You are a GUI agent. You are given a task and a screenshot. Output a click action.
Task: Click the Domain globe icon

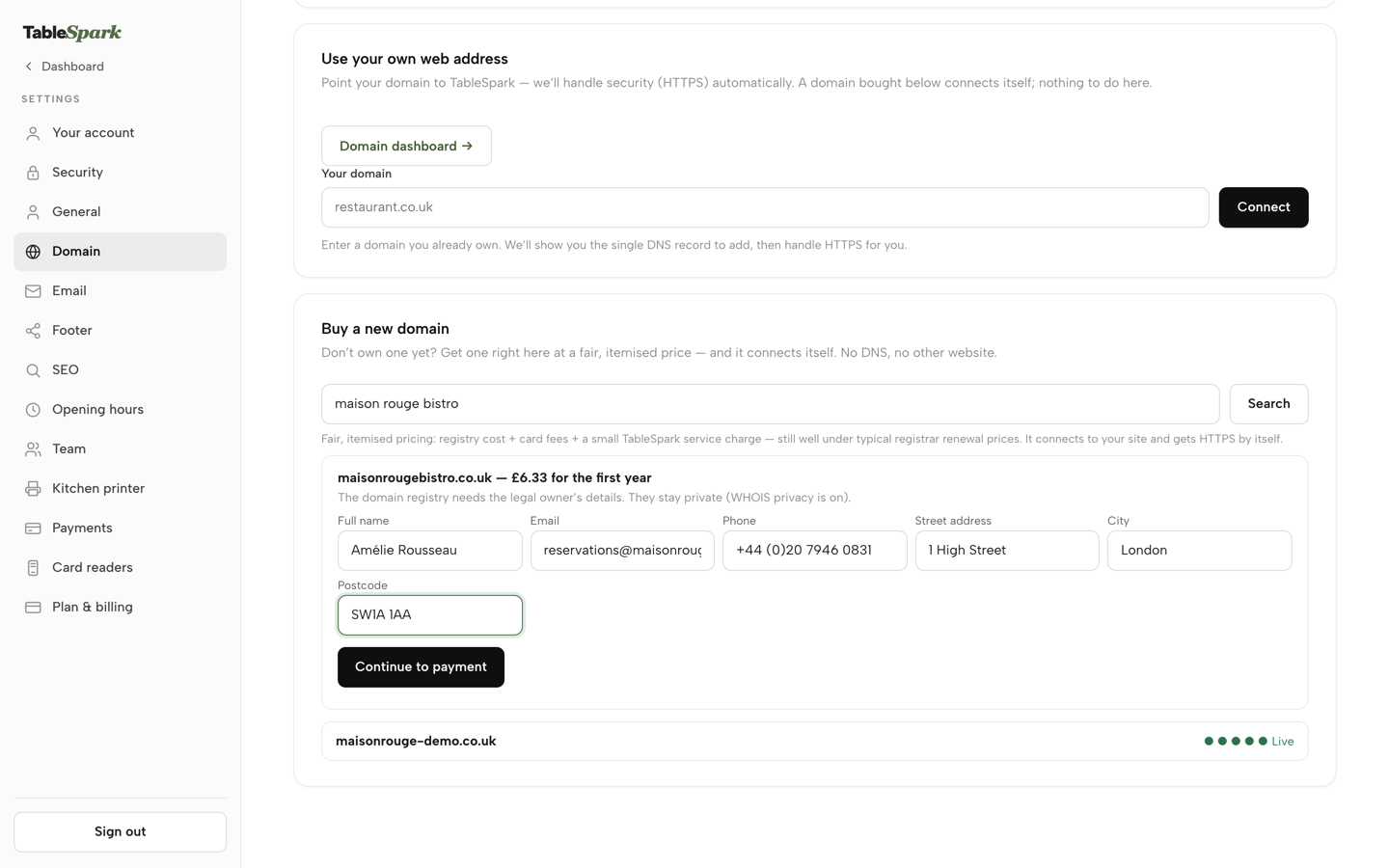pos(33,252)
